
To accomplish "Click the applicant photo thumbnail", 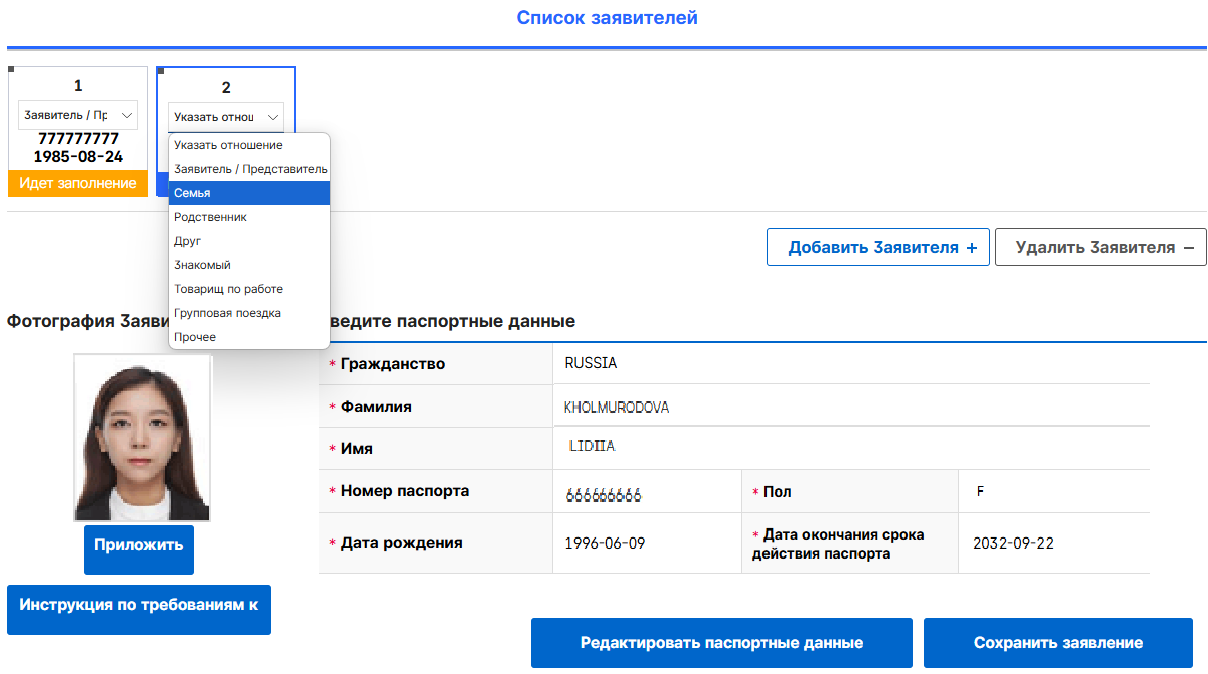I will click(x=142, y=438).
